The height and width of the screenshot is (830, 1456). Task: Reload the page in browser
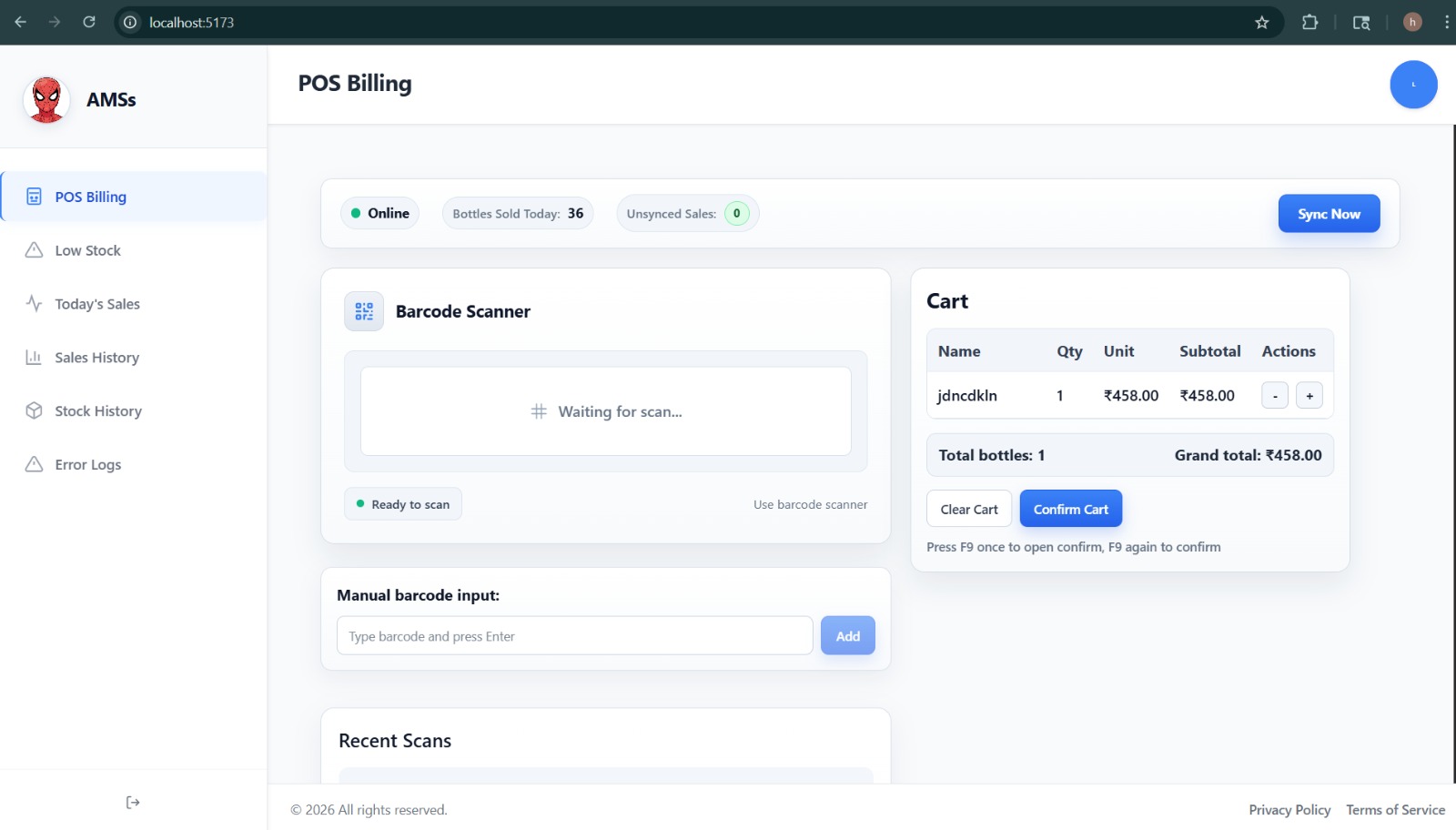coord(89,23)
